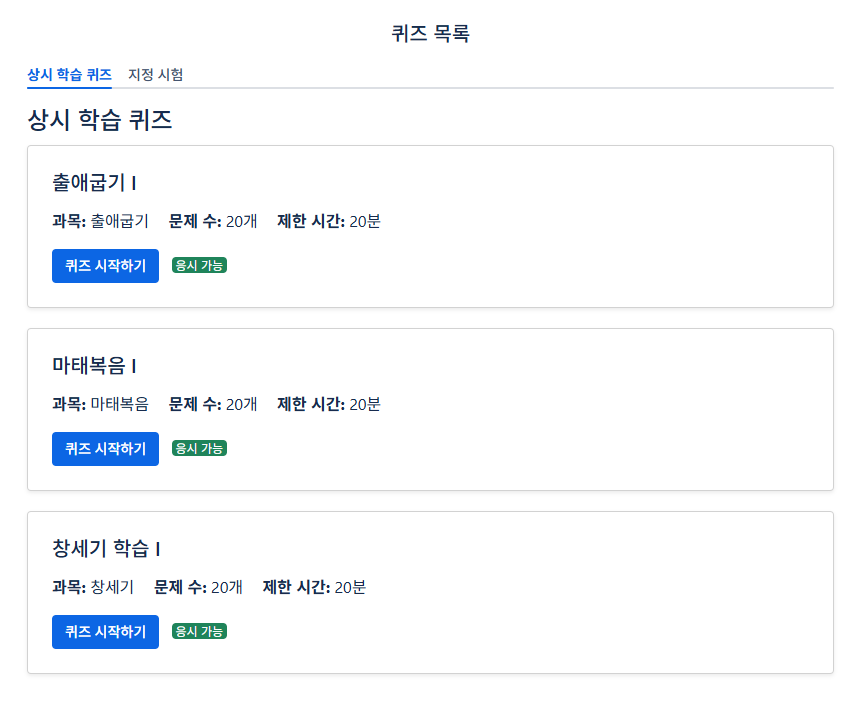This screenshot has width=852, height=702.
Task: Click the 창세기 학습 I card title
Action: [106, 548]
